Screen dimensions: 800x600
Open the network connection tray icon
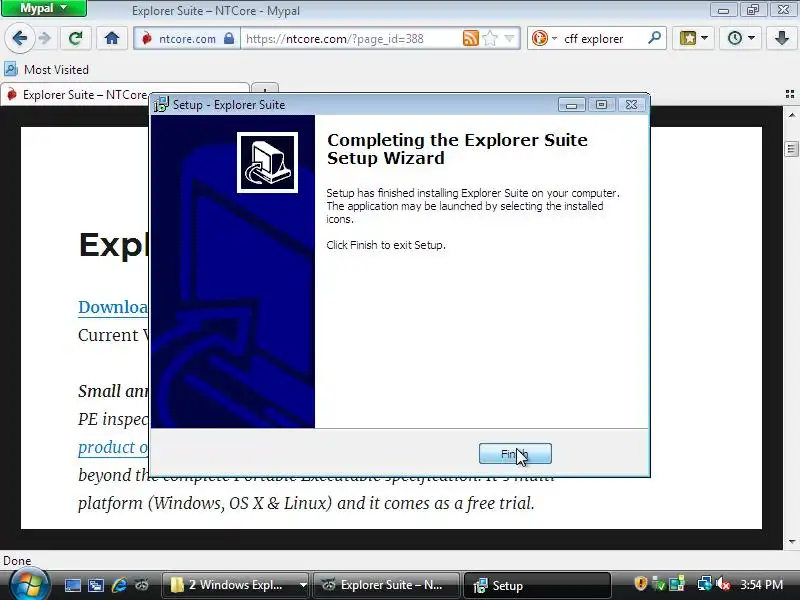click(x=705, y=584)
